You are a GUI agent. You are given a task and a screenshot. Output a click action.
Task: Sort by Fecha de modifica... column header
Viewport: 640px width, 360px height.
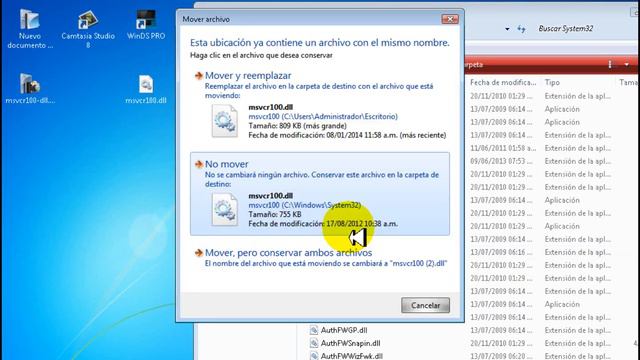point(503,82)
